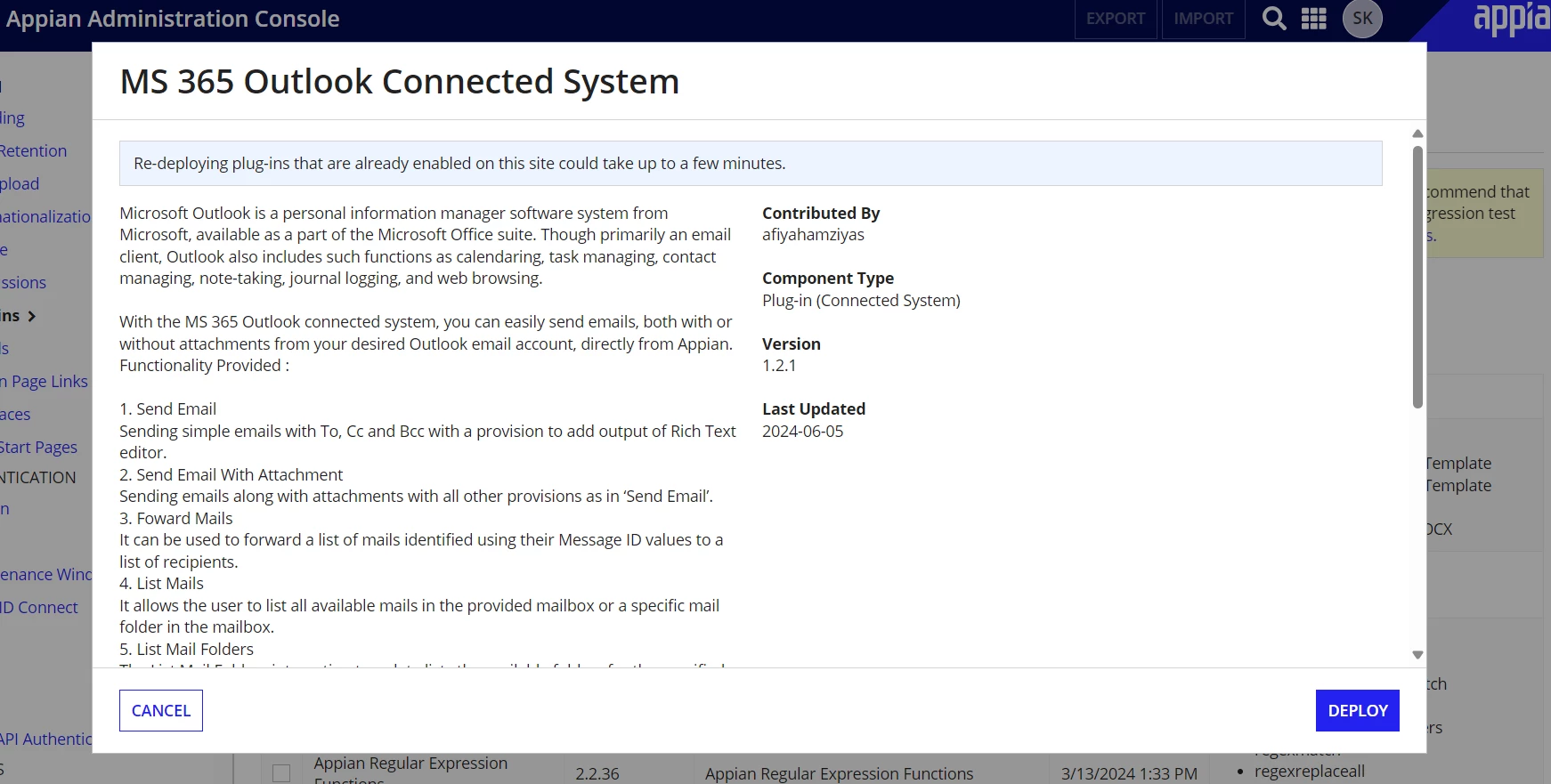Click the dialog scrollbar down arrow
This screenshot has height=784, width=1551.
(x=1417, y=655)
